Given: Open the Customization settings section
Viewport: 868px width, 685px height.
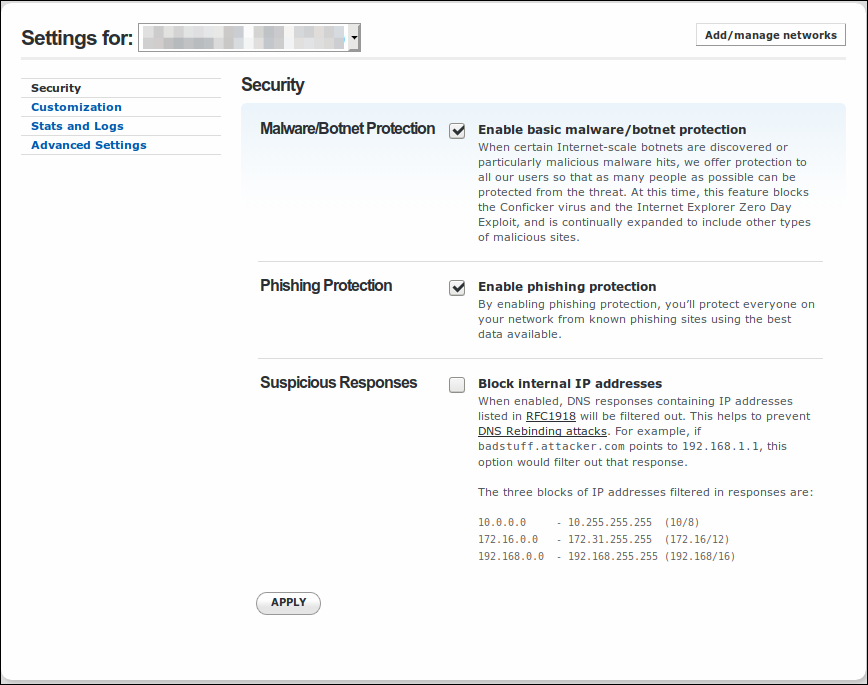Looking at the screenshot, I should click(76, 107).
